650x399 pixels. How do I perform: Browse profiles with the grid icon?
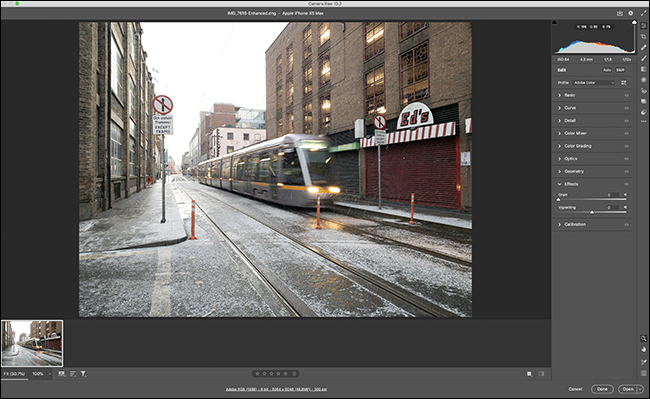(623, 83)
